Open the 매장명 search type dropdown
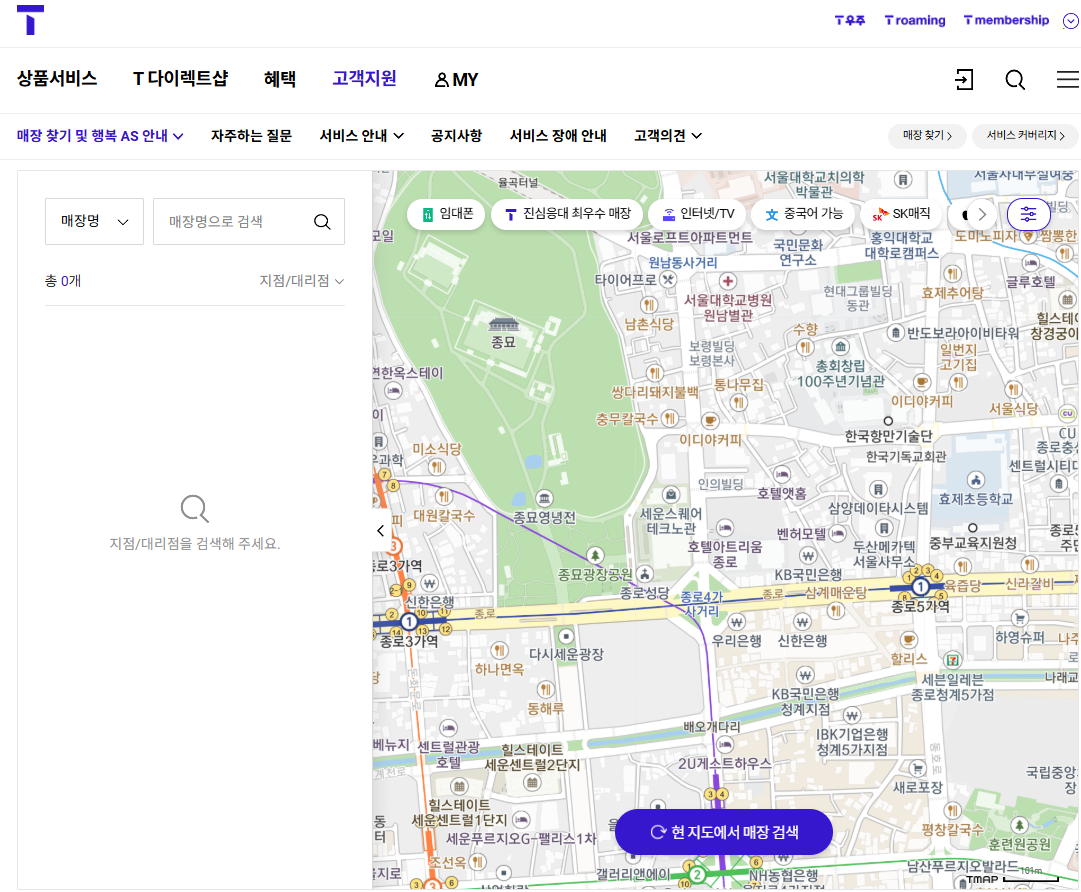 pyautogui.click(x=94, y=221)
